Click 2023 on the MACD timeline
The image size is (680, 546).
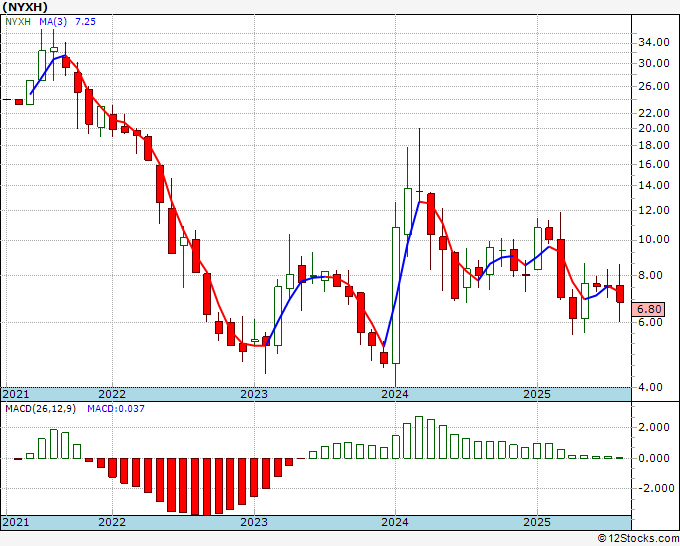pyautogui.click(x=254, y=522)
